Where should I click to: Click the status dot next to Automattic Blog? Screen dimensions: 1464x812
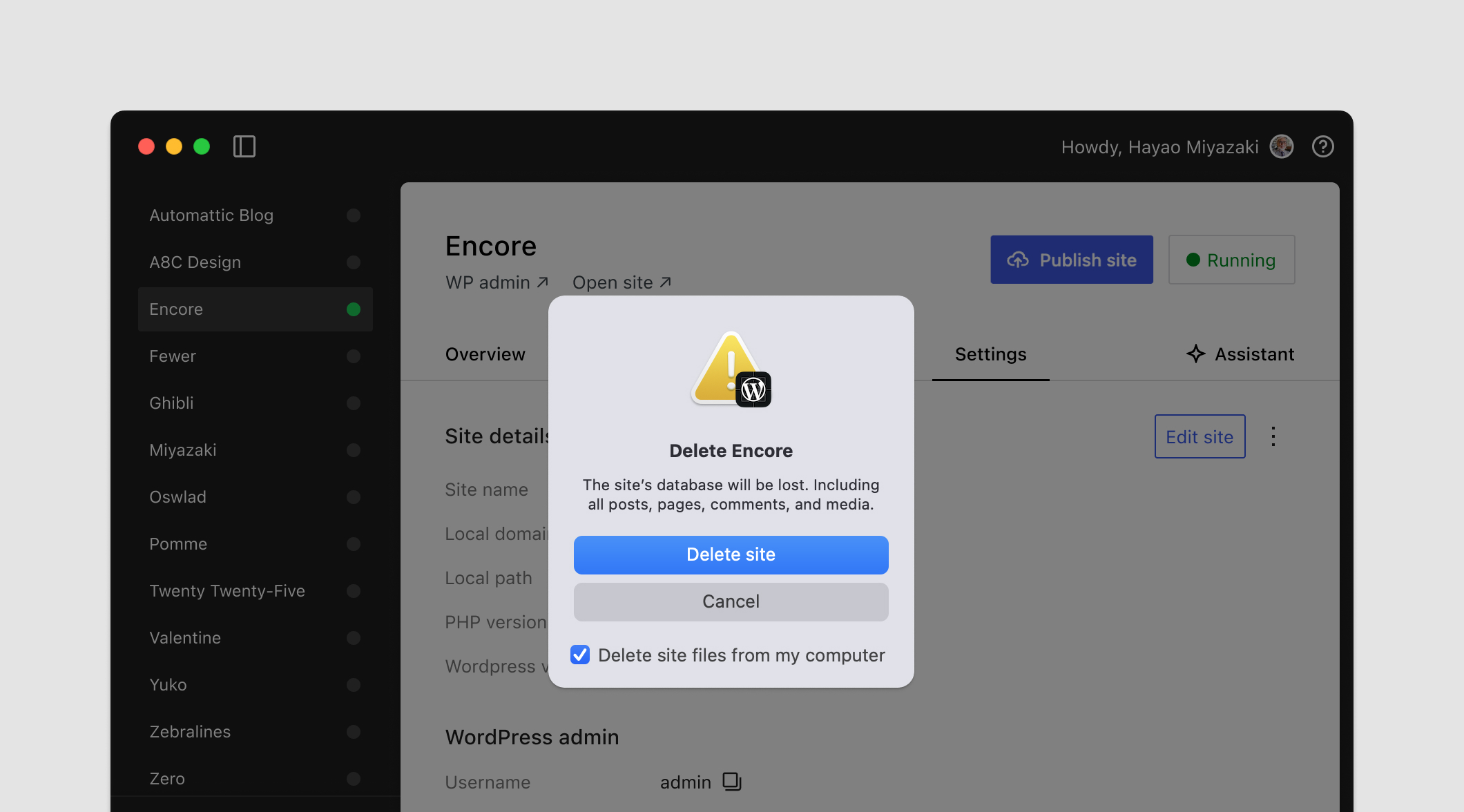click(354, 215)
